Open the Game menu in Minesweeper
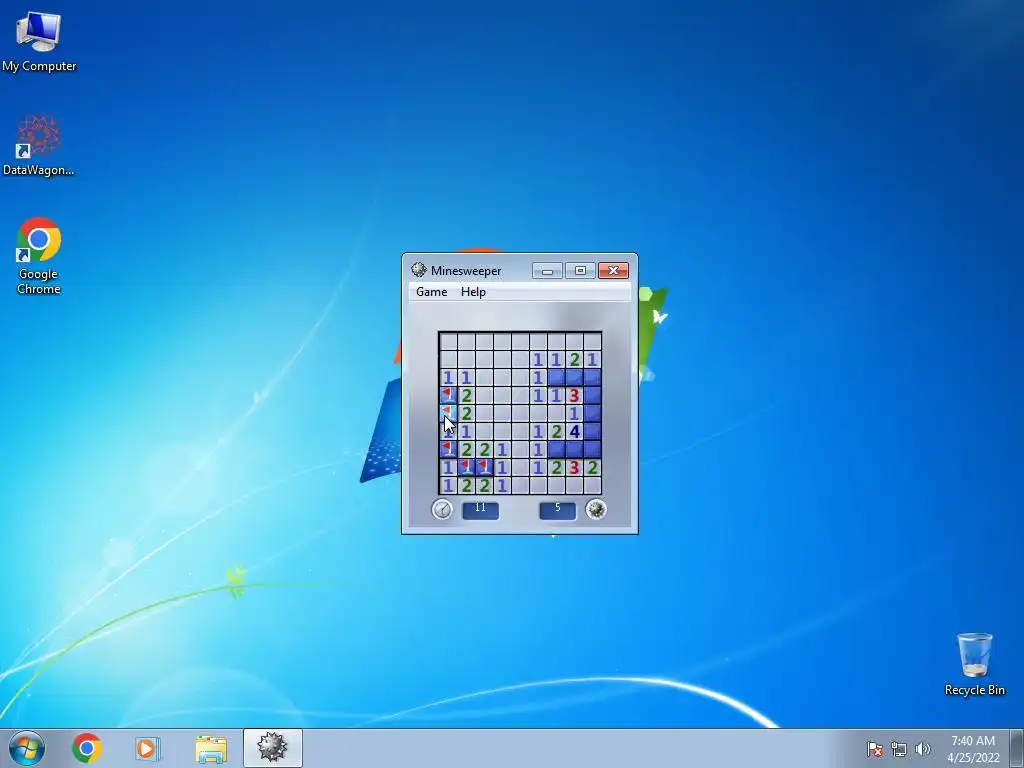This screenshot has width=1024, height=768. (432, 292)
